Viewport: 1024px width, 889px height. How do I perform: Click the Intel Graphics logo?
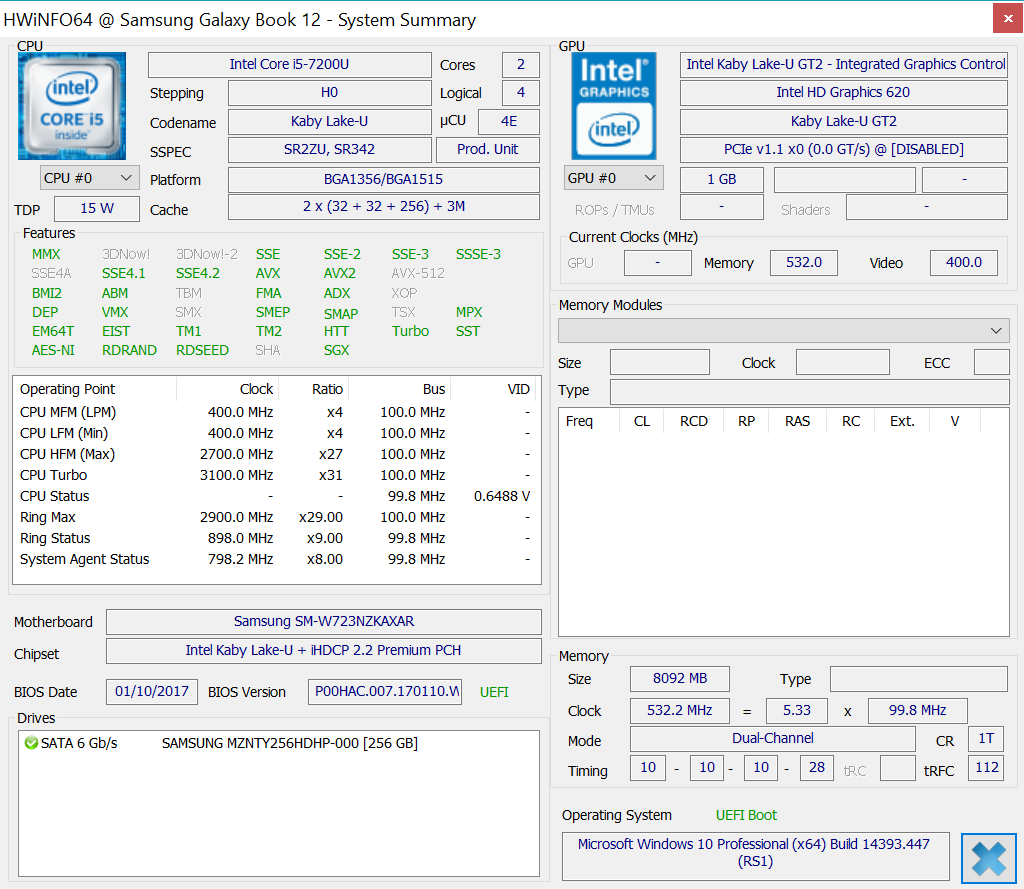[614, 106]
